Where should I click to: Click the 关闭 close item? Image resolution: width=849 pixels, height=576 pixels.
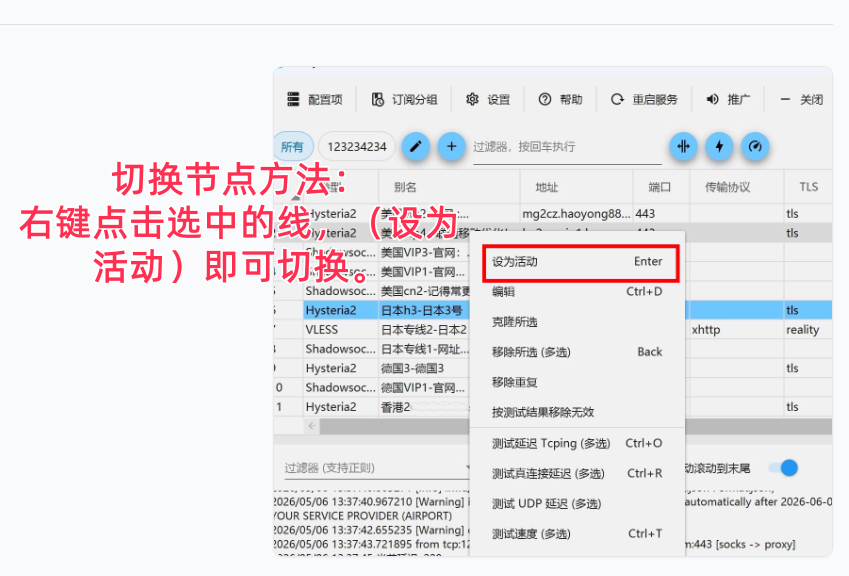[801, 100]
